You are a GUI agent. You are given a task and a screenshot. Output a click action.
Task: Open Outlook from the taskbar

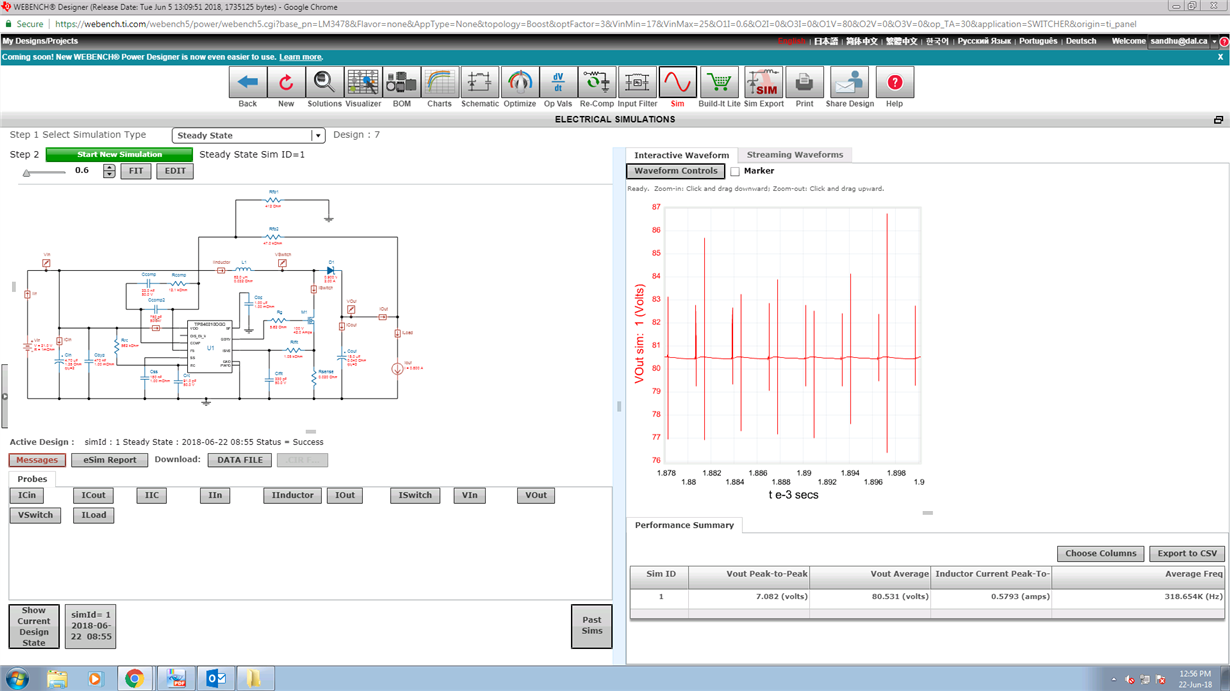(x=214, y=679)
